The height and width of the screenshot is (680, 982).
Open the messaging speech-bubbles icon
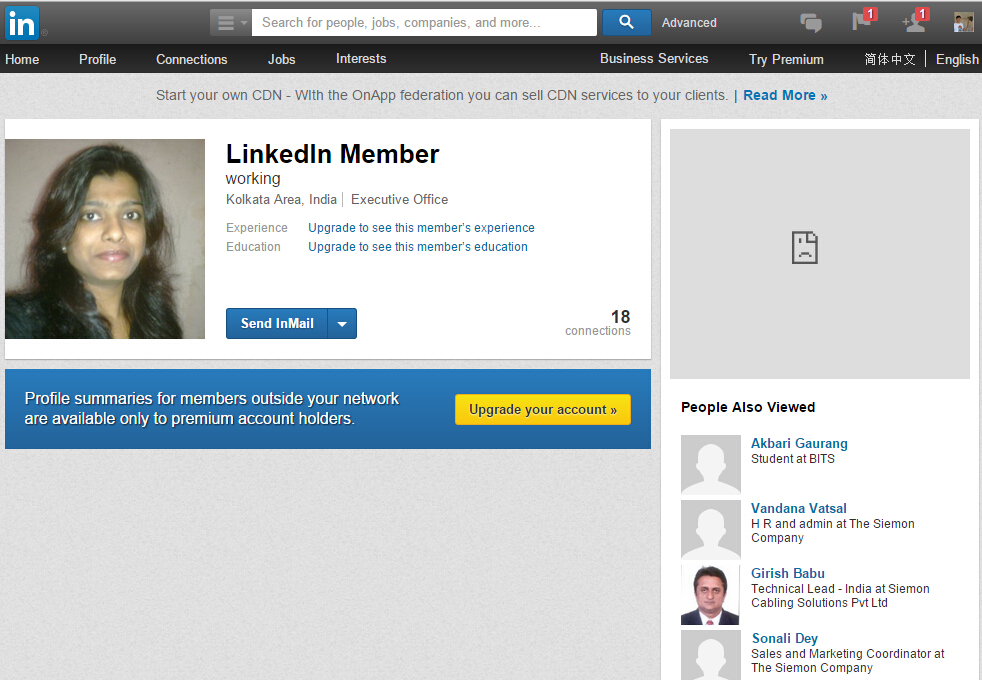811,22
